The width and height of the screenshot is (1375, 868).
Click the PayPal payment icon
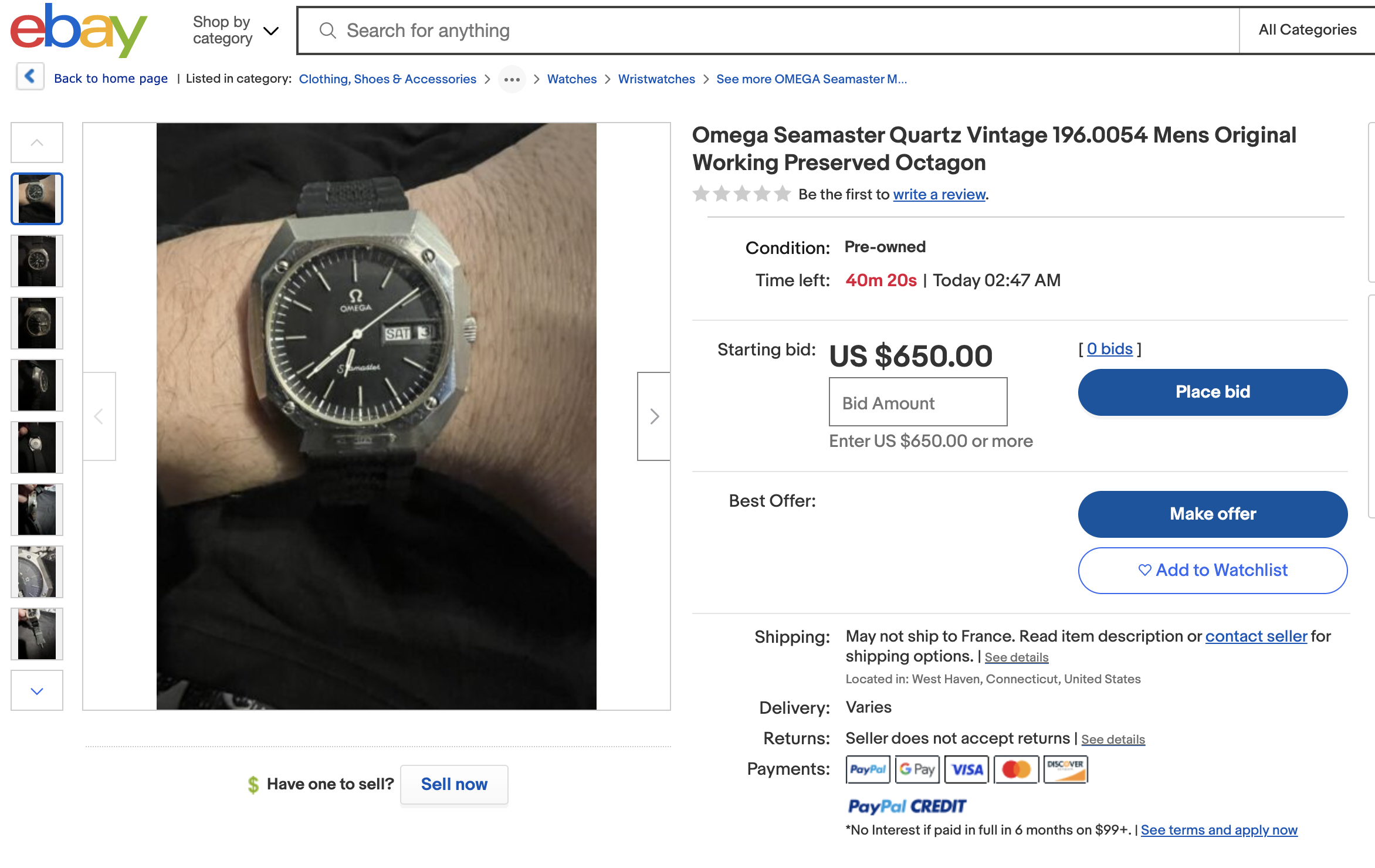868,769
